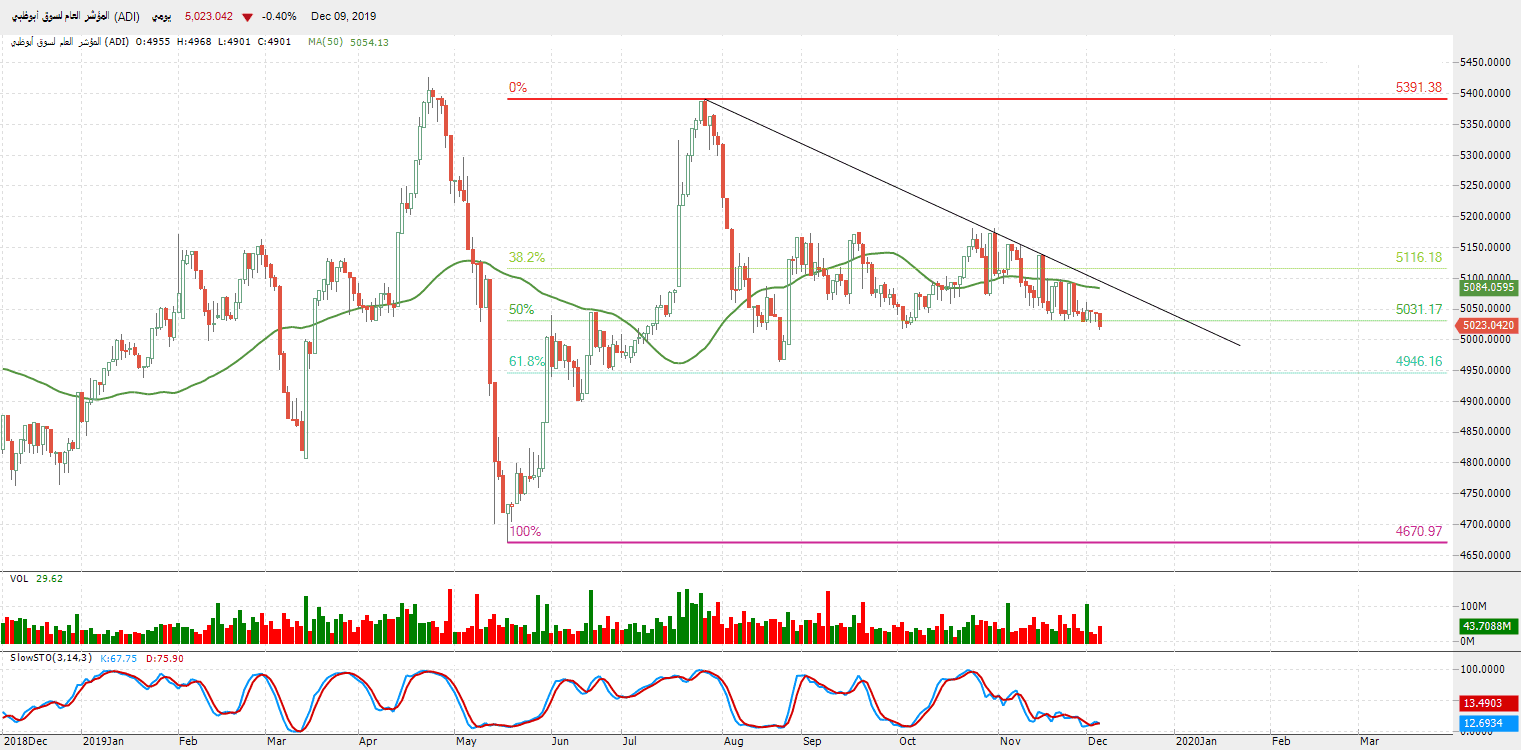Click the Fibonacci price 5391.38
The image size is (1521, 750).
(1419, 88)
